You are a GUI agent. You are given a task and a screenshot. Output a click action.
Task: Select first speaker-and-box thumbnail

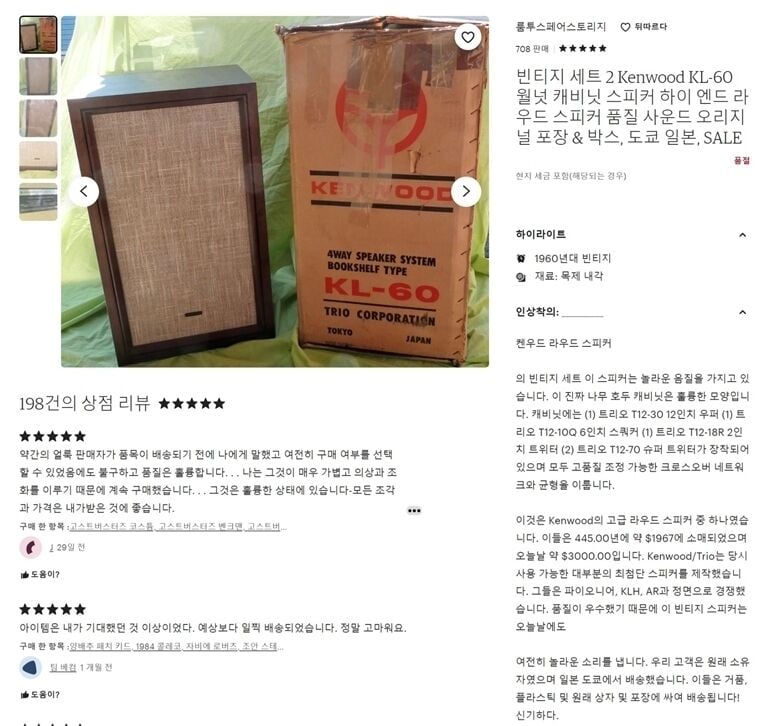click(38, 35)
